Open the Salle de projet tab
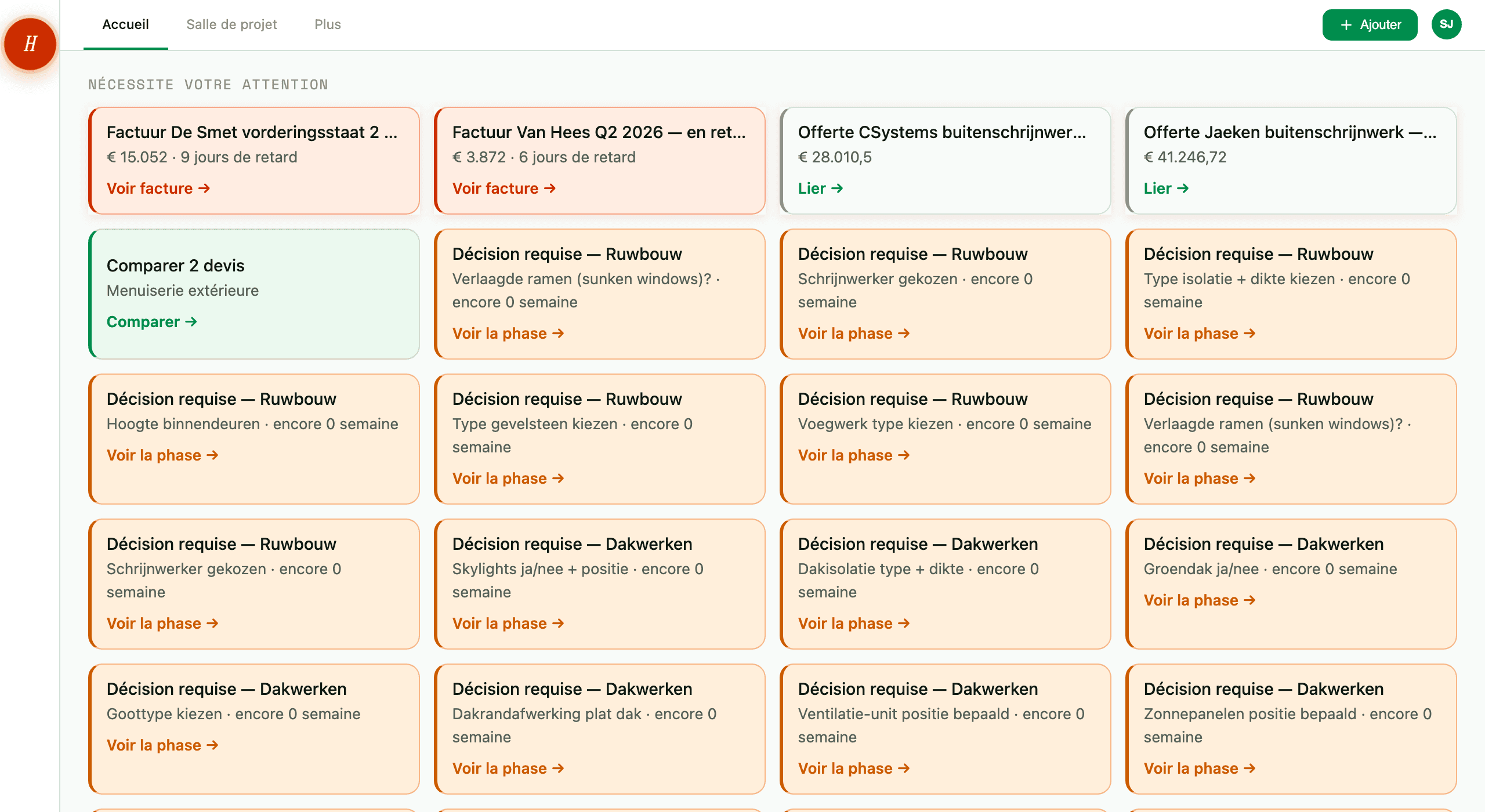This screenshot has height=812, width=1485. 231,24
